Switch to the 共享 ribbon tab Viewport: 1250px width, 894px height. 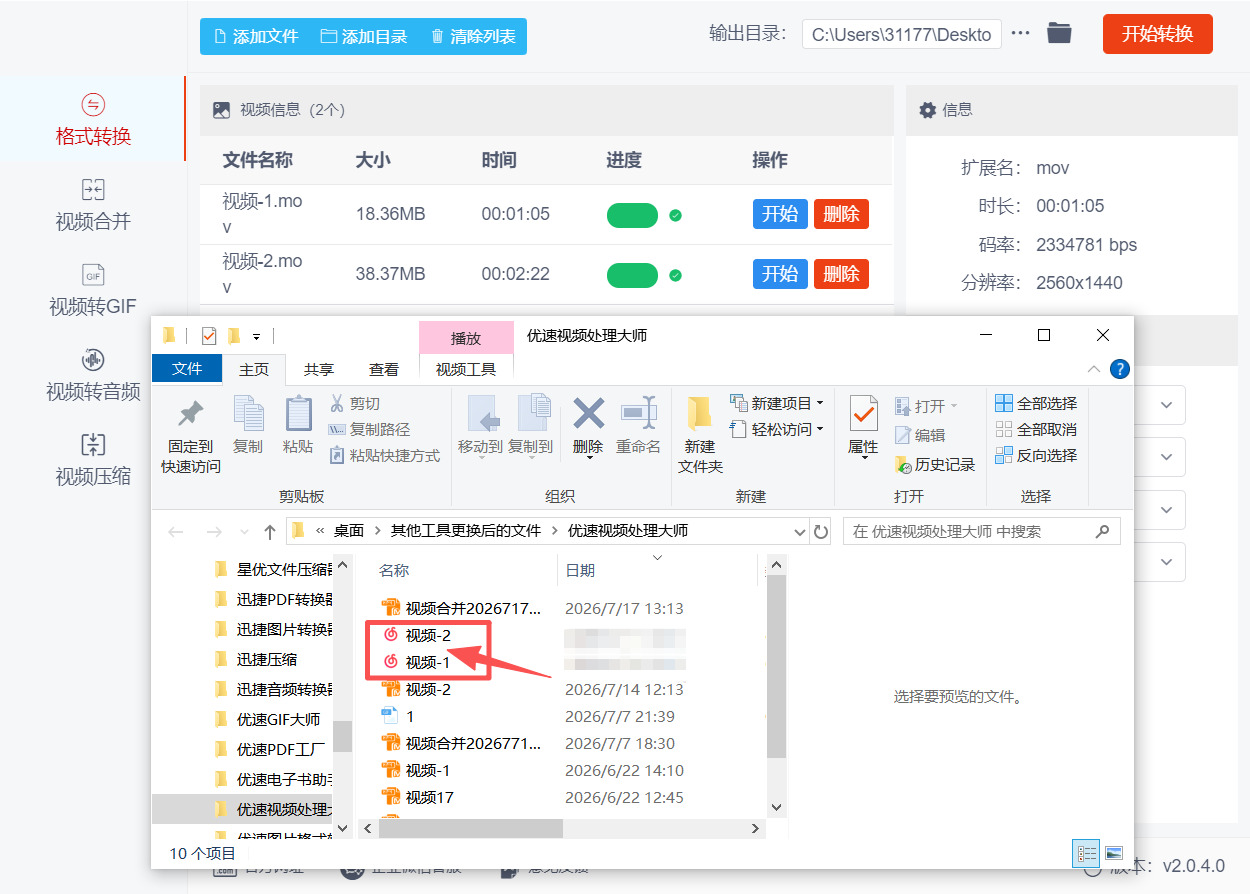click(x=319, y=369)
